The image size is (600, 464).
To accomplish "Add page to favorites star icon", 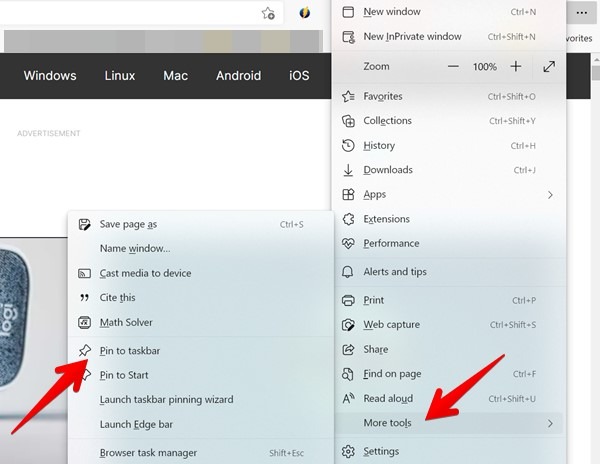I will click(x=268, y=13).
